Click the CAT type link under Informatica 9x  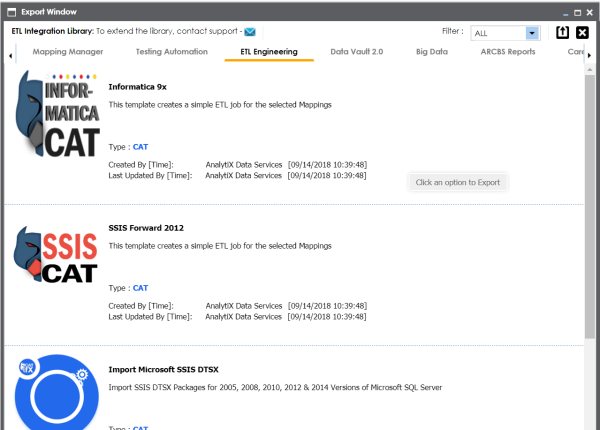pyautogui.click(x=140, y=146)
